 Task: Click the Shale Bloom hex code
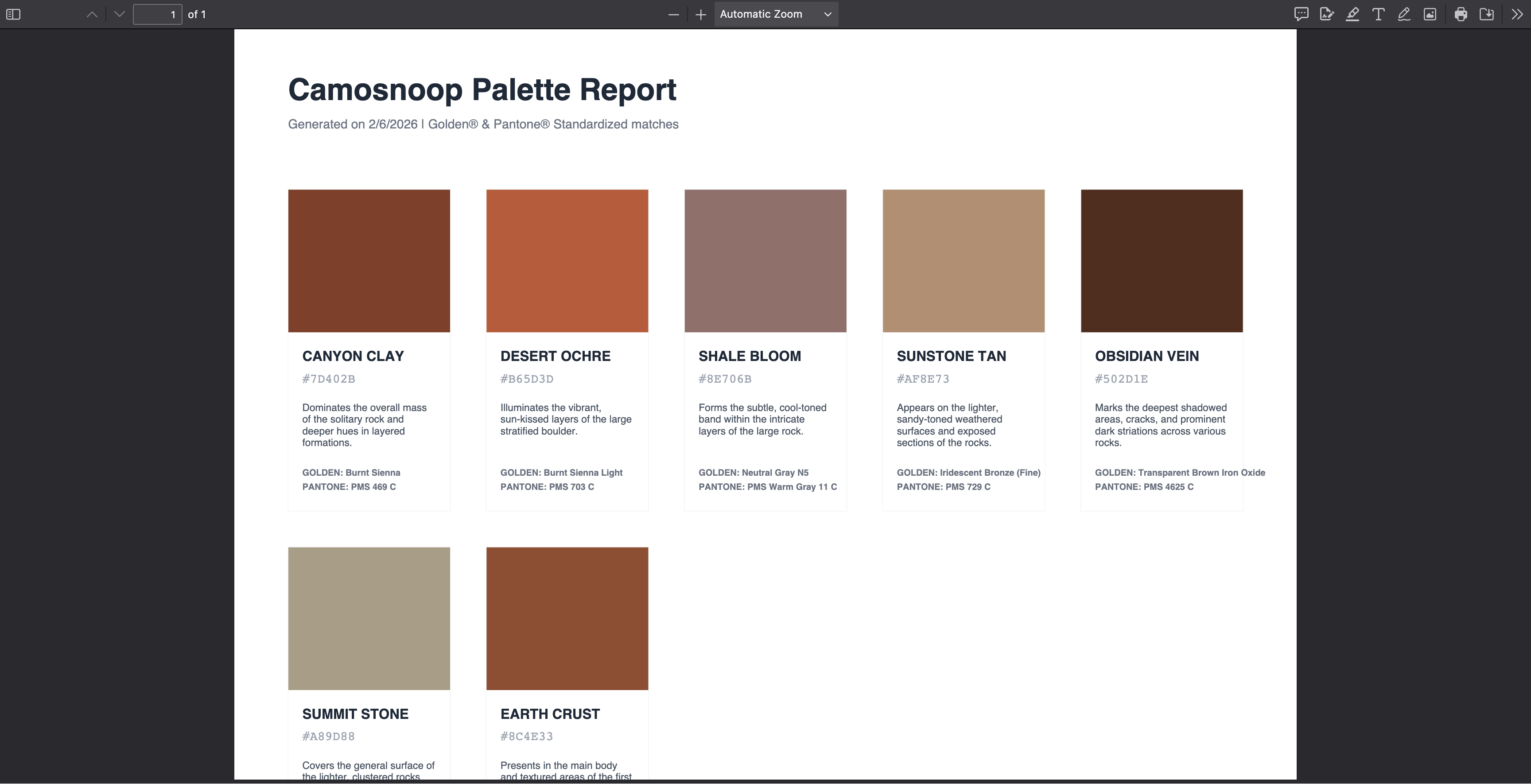(725, 379)
